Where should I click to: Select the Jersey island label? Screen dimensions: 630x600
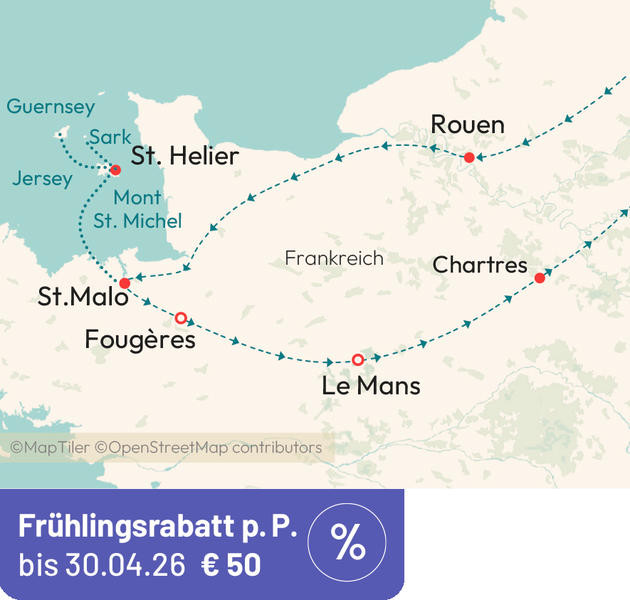coord(43,180)
